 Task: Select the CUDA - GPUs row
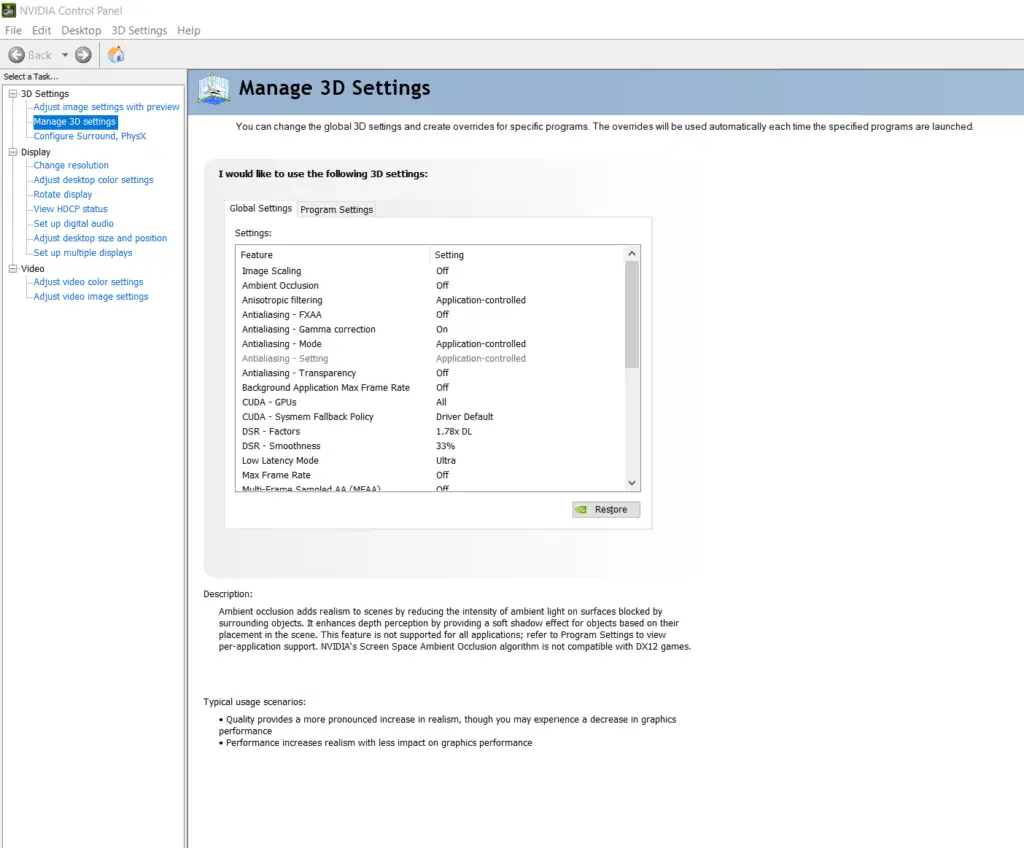(430, 402)
